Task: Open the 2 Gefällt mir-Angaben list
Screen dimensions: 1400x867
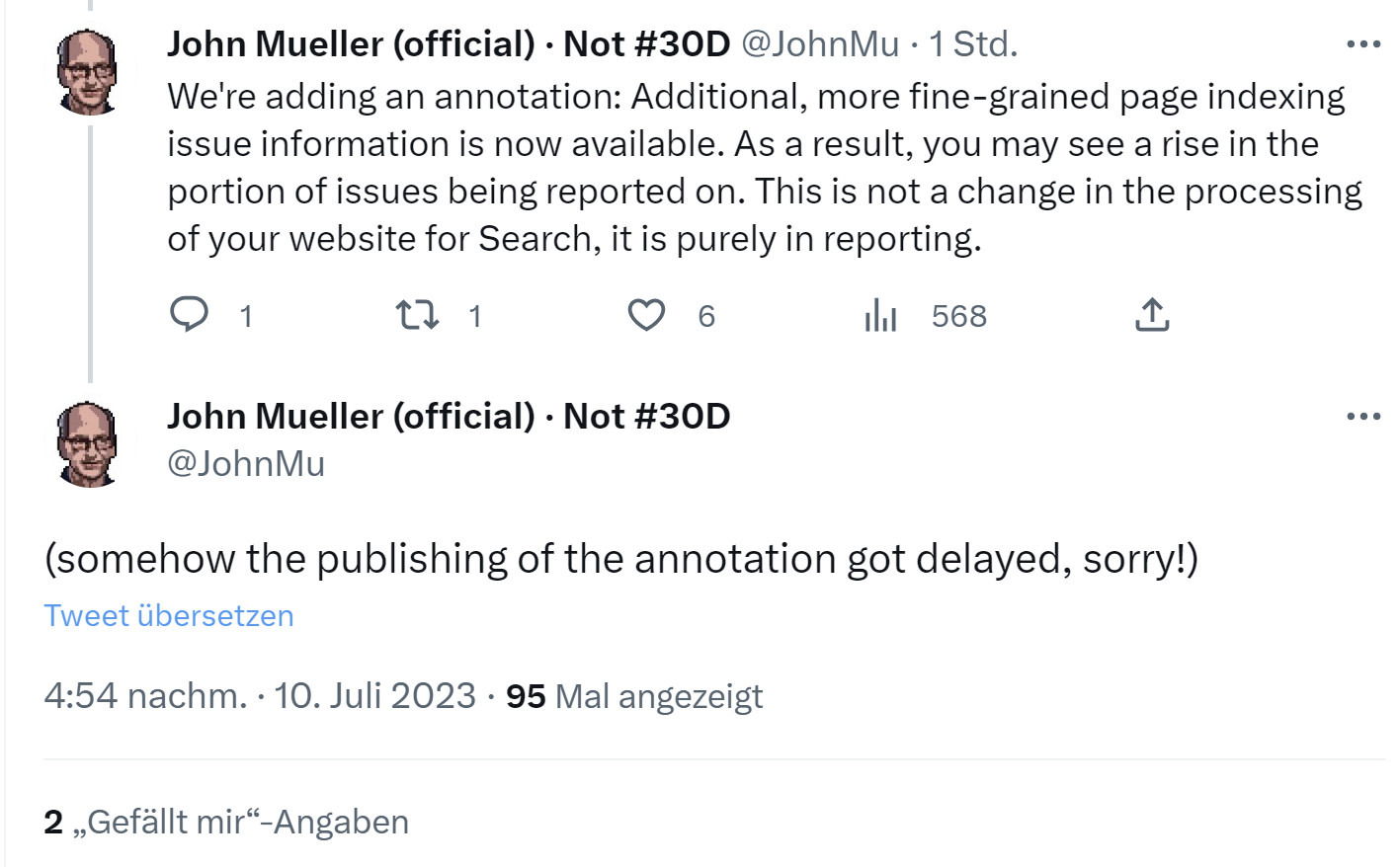Action: click(x=225, y=821)
